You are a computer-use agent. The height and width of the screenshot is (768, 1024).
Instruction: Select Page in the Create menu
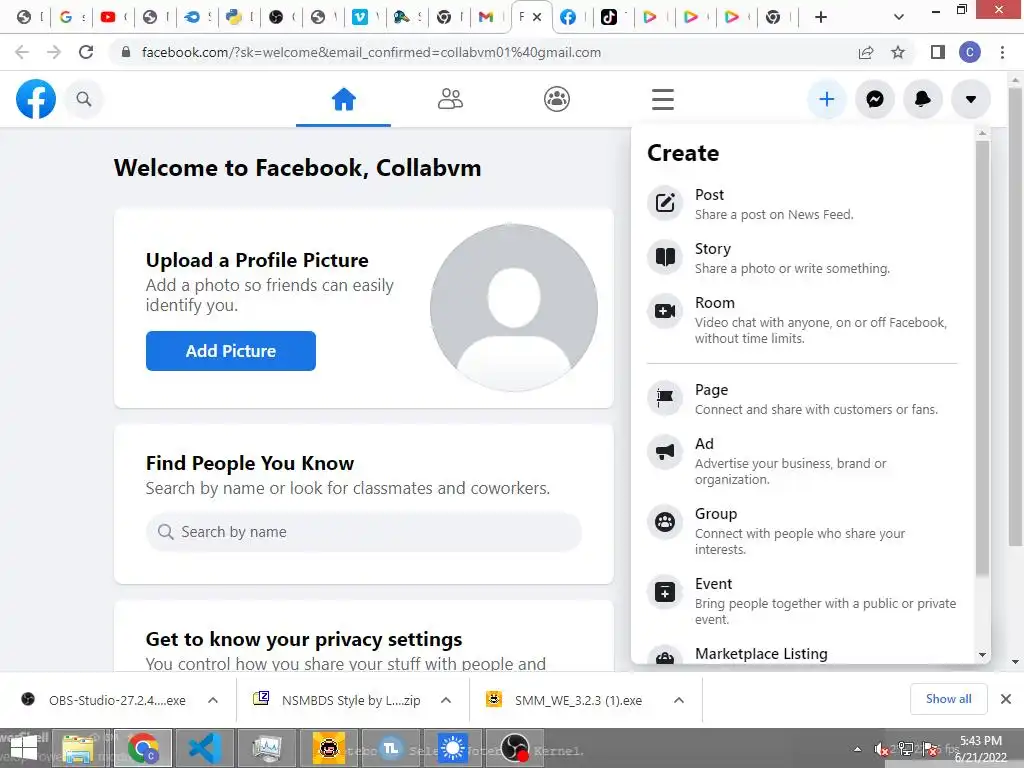tap(802, 399)
